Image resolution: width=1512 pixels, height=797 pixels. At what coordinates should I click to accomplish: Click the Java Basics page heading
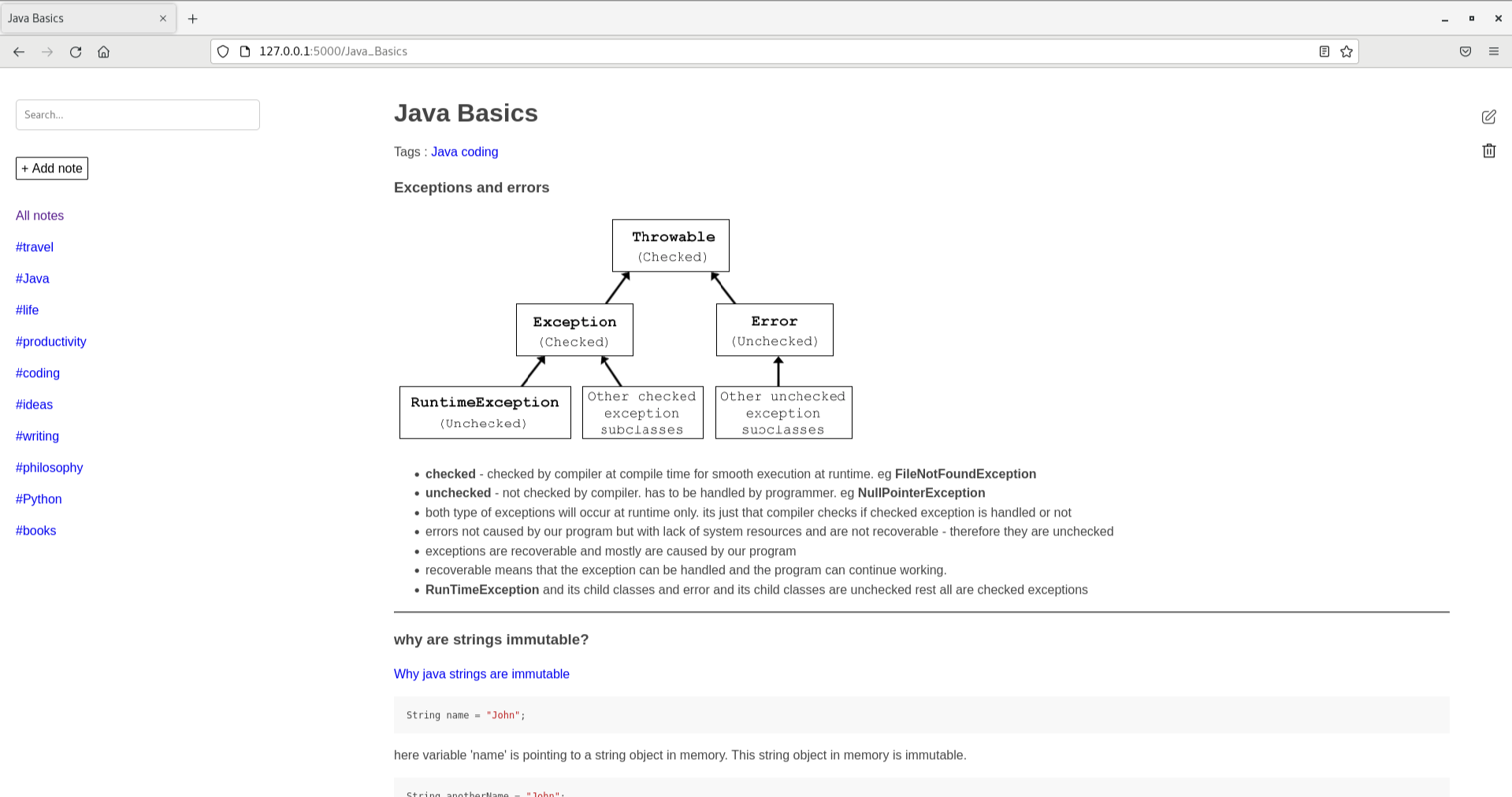[x=466, y=113]
